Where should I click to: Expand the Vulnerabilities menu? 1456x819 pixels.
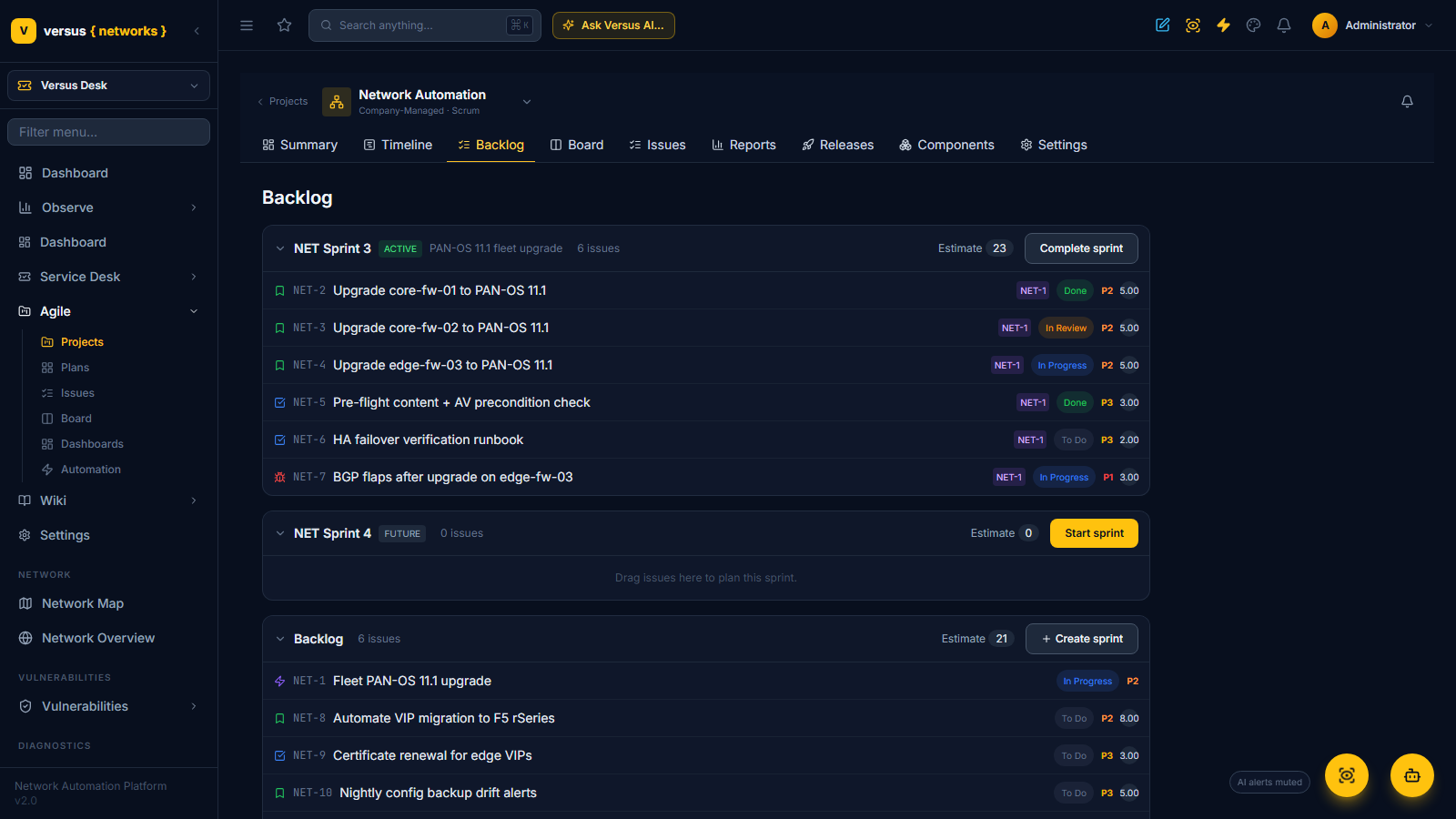(x=108, y=706)
